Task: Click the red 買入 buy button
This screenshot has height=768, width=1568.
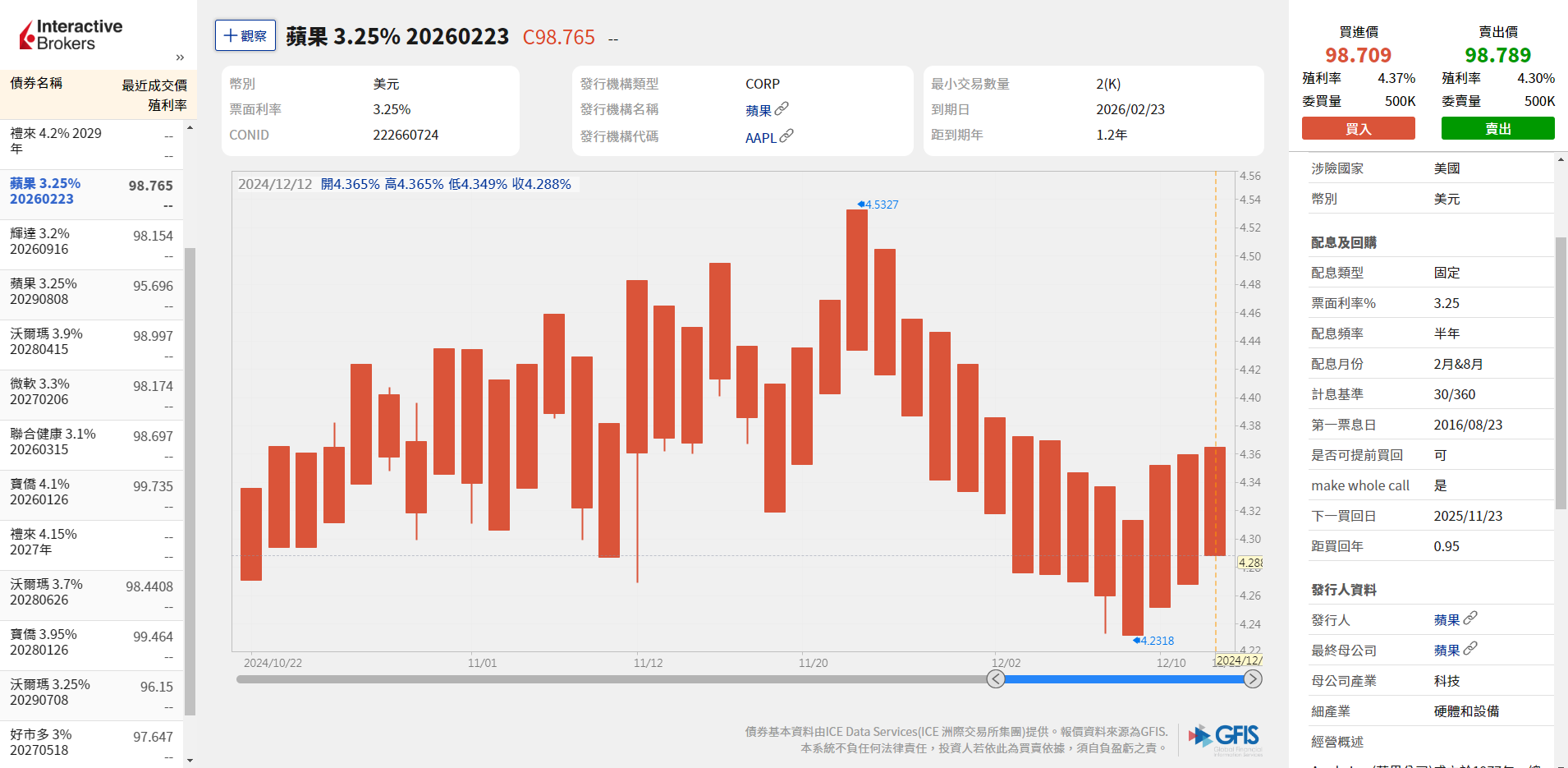Action: [1358, 128]
